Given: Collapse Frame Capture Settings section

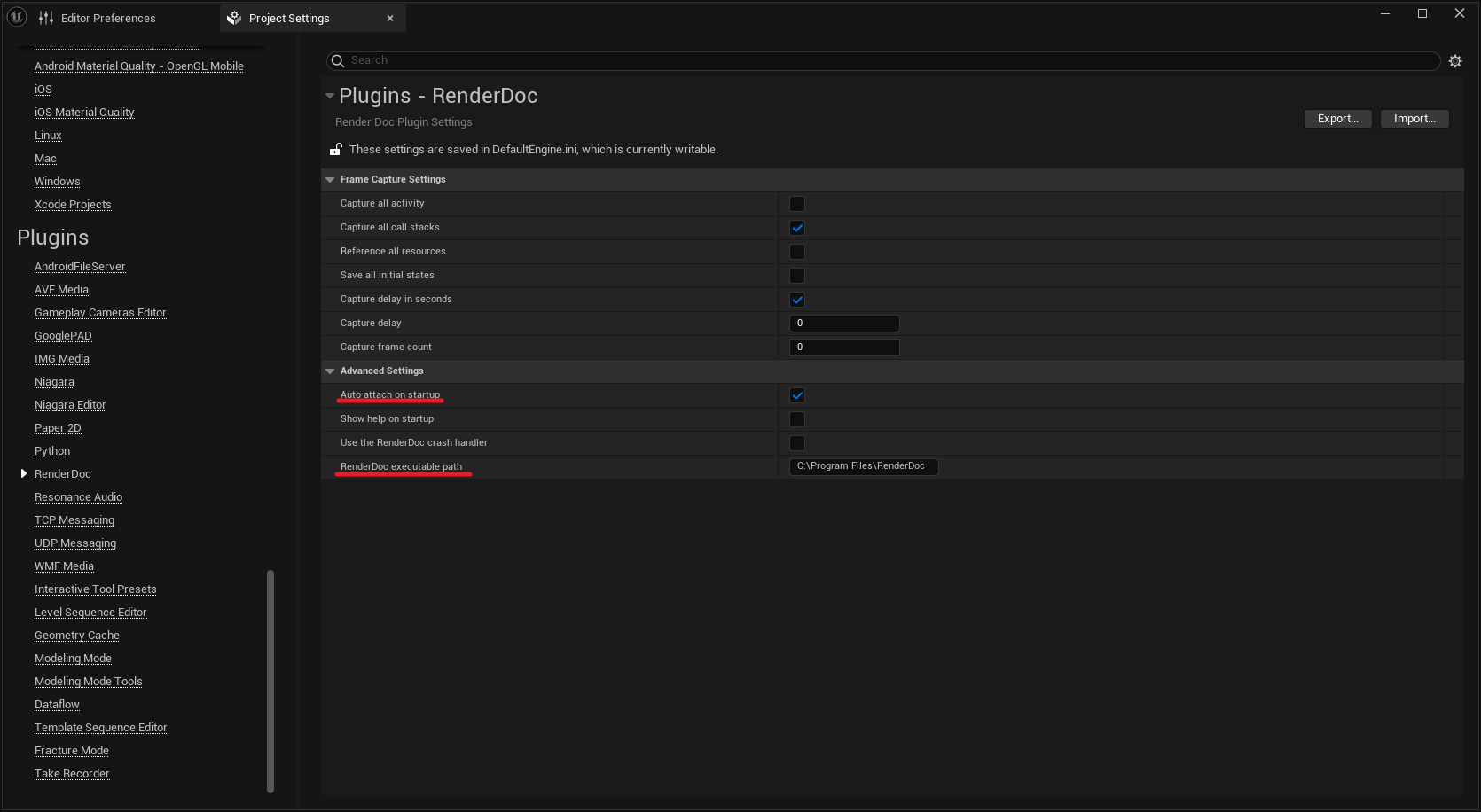Looking at the screenshot, I should 330,180.
